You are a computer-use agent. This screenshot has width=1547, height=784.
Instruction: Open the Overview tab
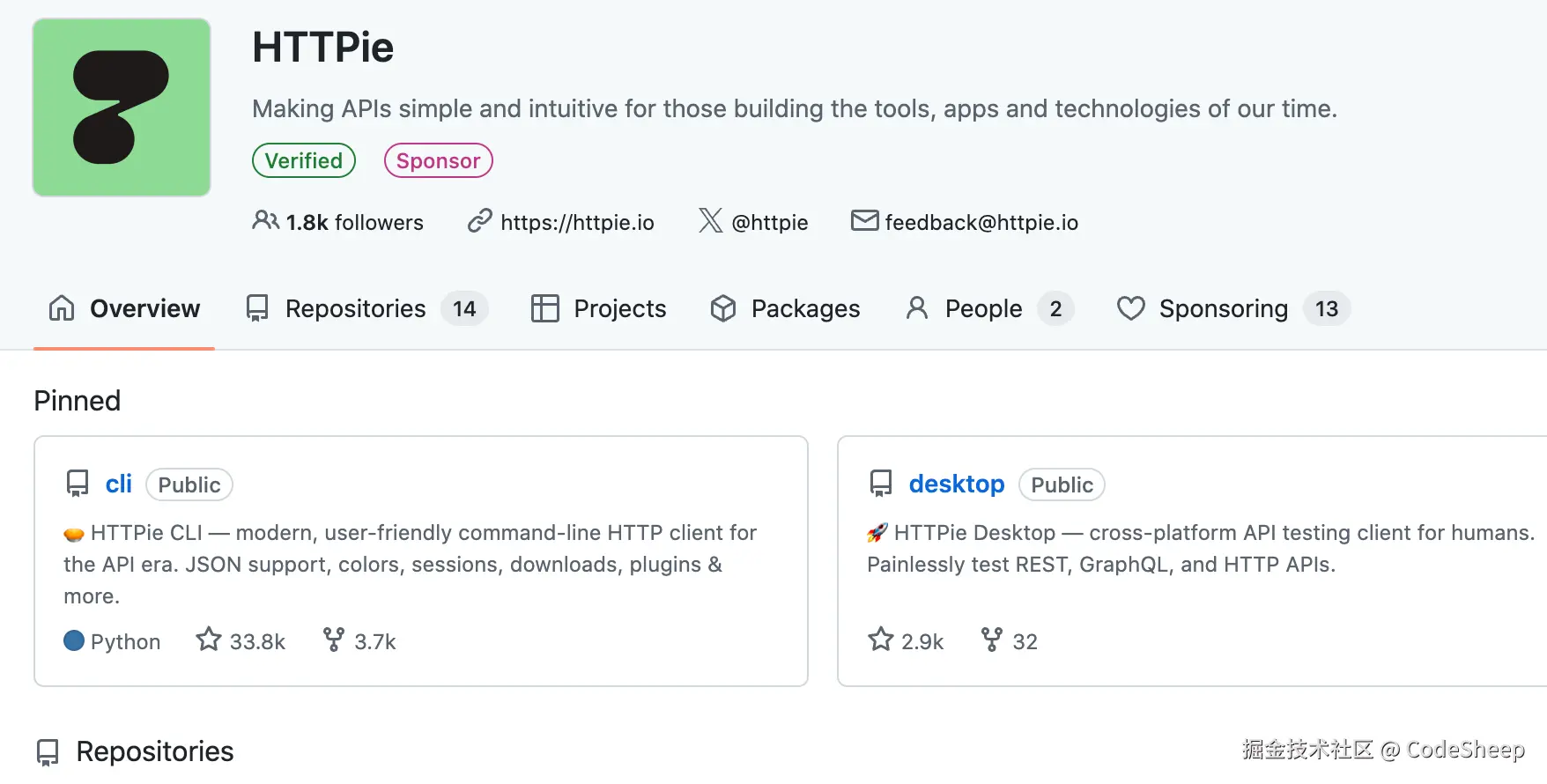(124, 308)
